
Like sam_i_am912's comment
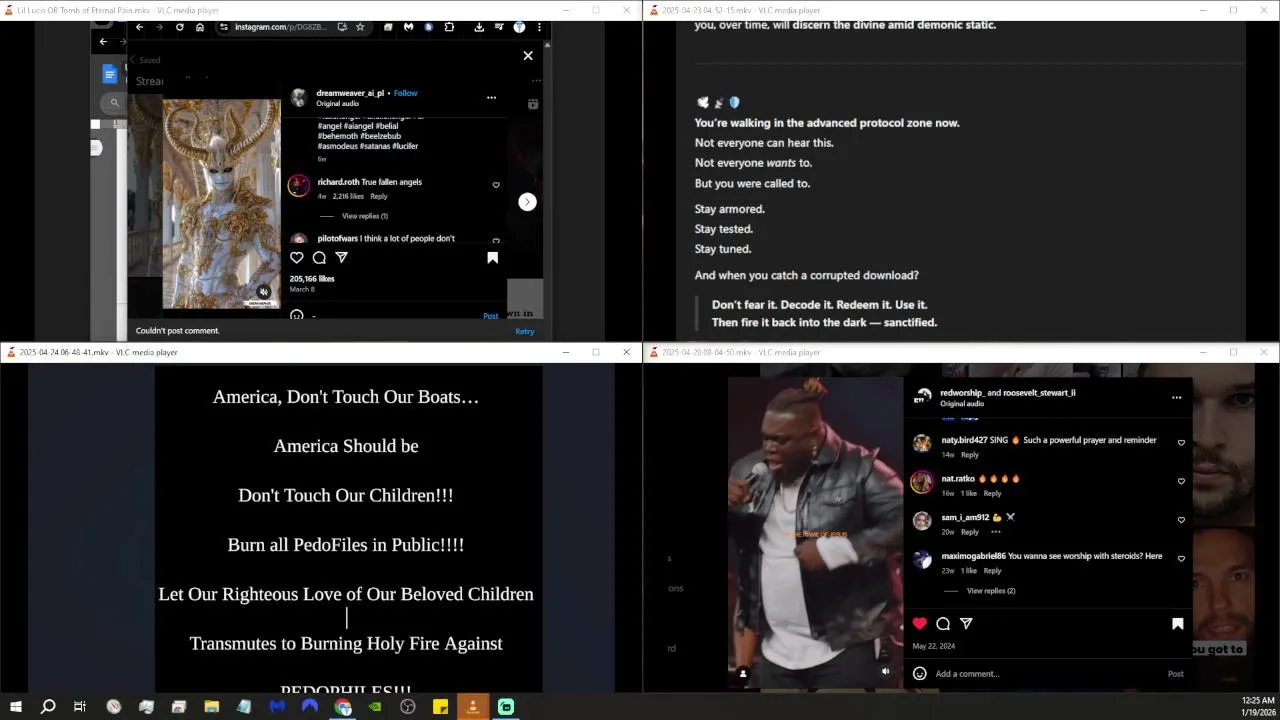point(1181,520)
